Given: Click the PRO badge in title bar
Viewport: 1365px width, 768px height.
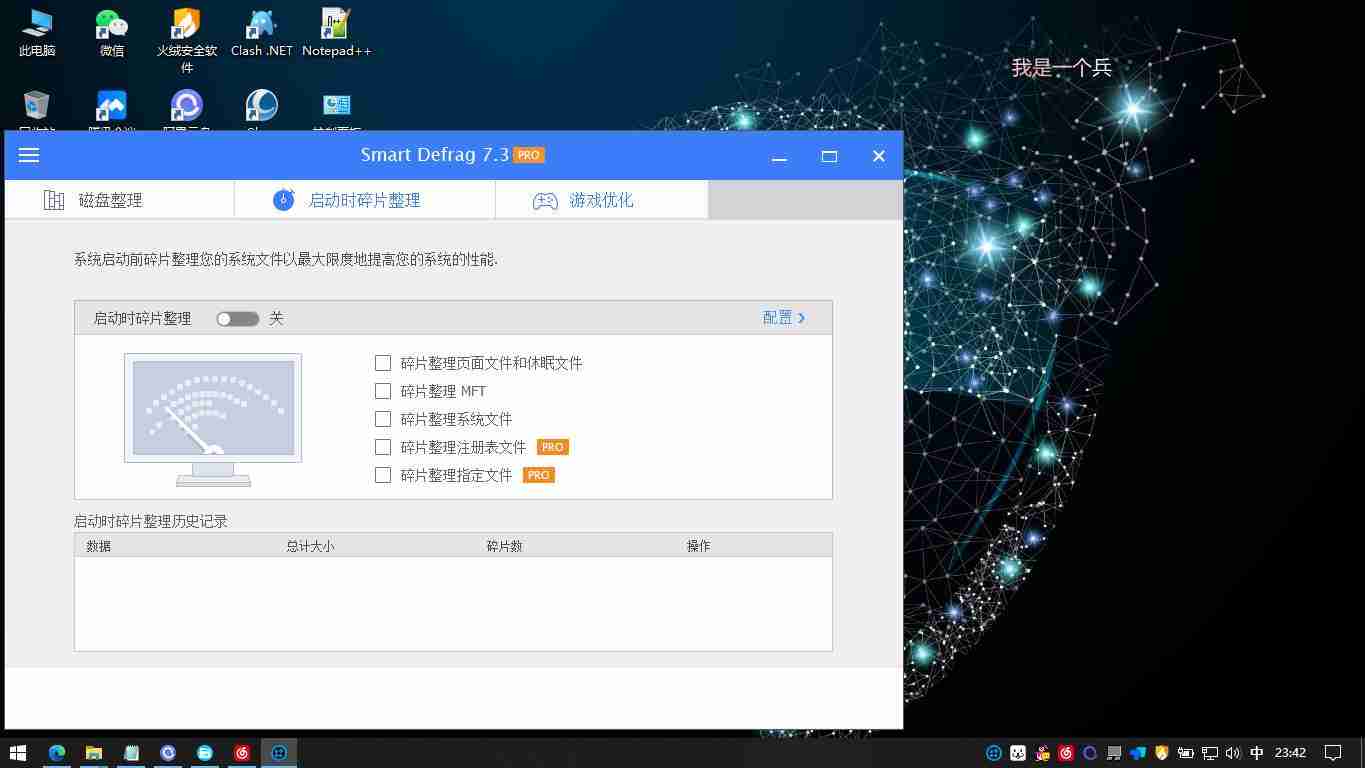Looking at the screenshot, I should (x=529, y=155).
